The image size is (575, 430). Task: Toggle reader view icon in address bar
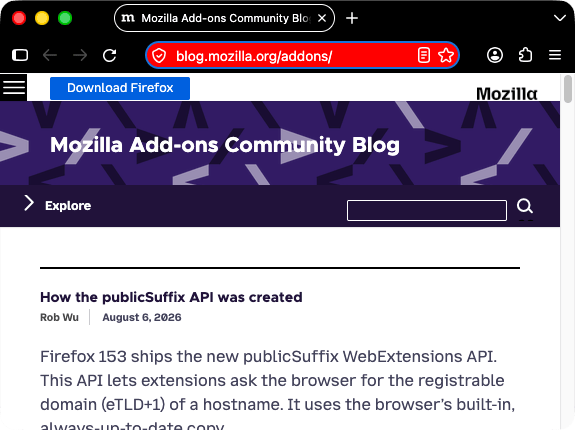(424, 56)
